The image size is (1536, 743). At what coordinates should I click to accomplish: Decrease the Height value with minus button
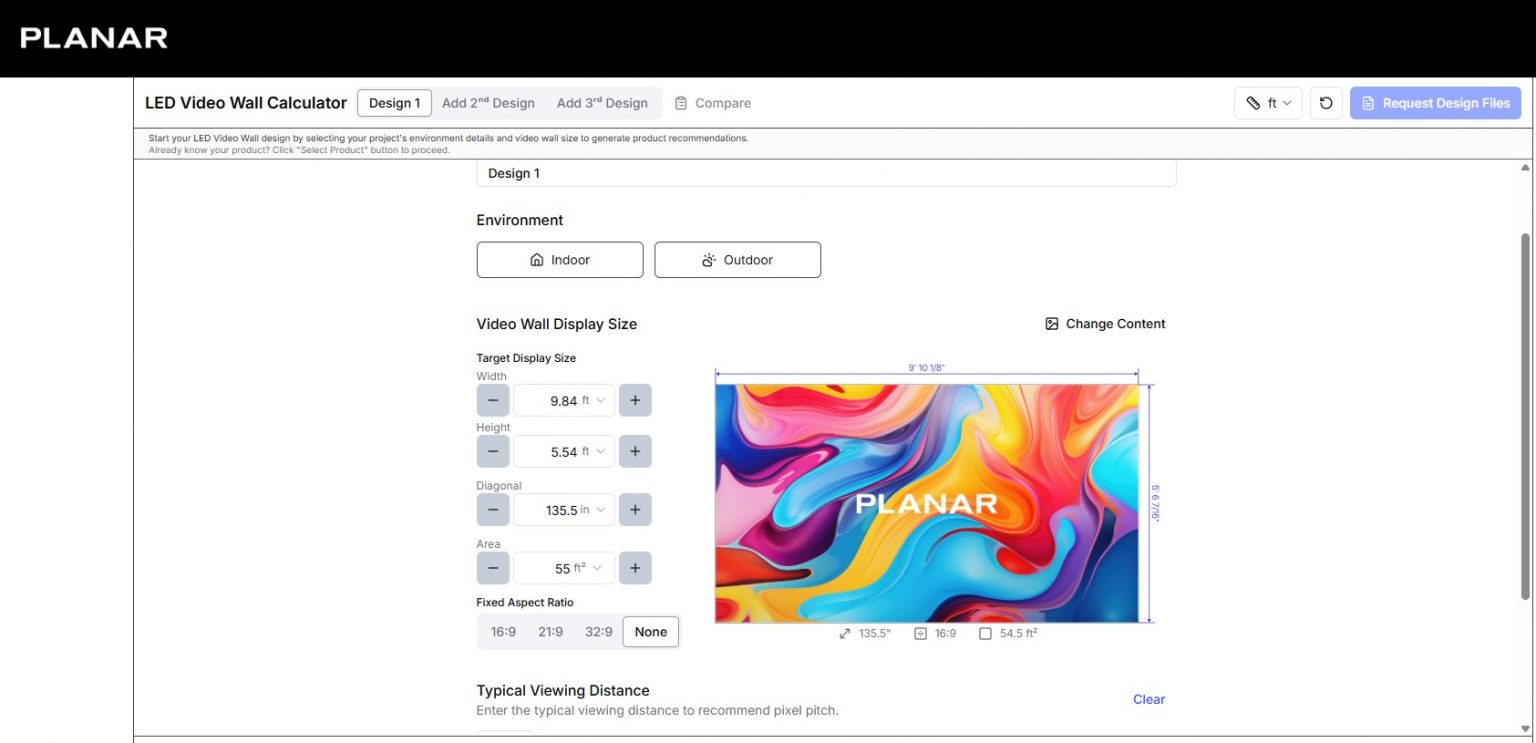click(492, 451)
